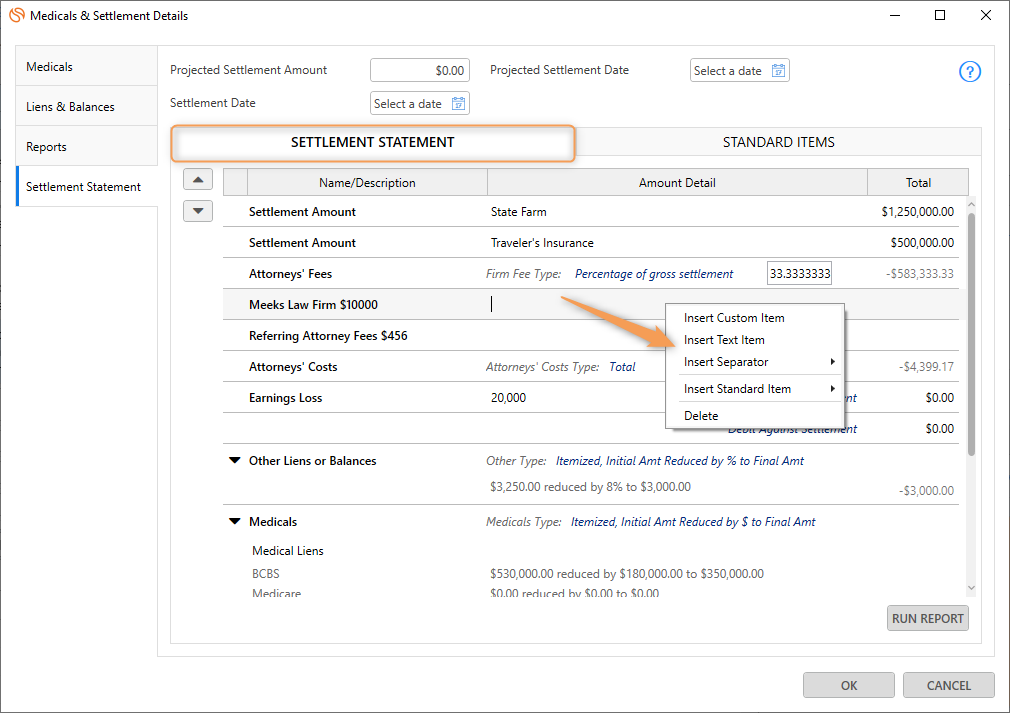Click the Projected Settlement Amount field

(x=419, y=70)
